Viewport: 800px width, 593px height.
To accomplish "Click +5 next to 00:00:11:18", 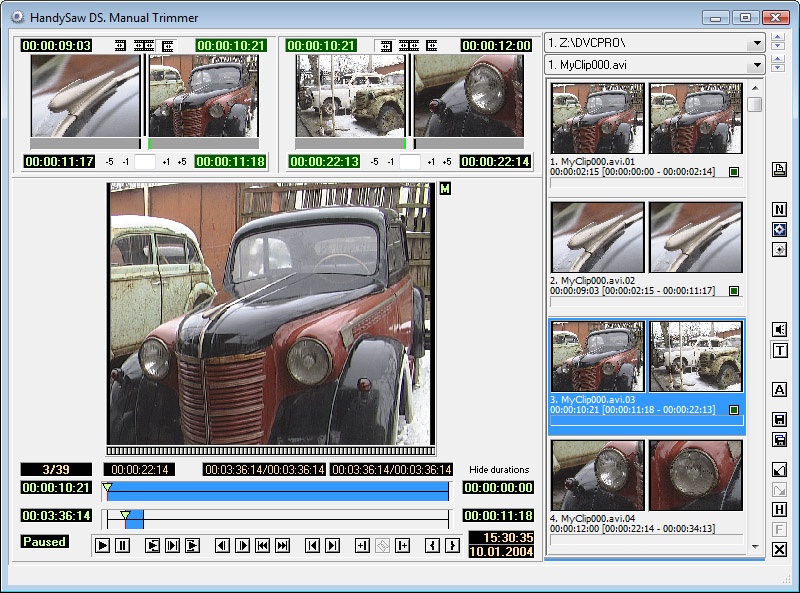I will tap(182, 162).
